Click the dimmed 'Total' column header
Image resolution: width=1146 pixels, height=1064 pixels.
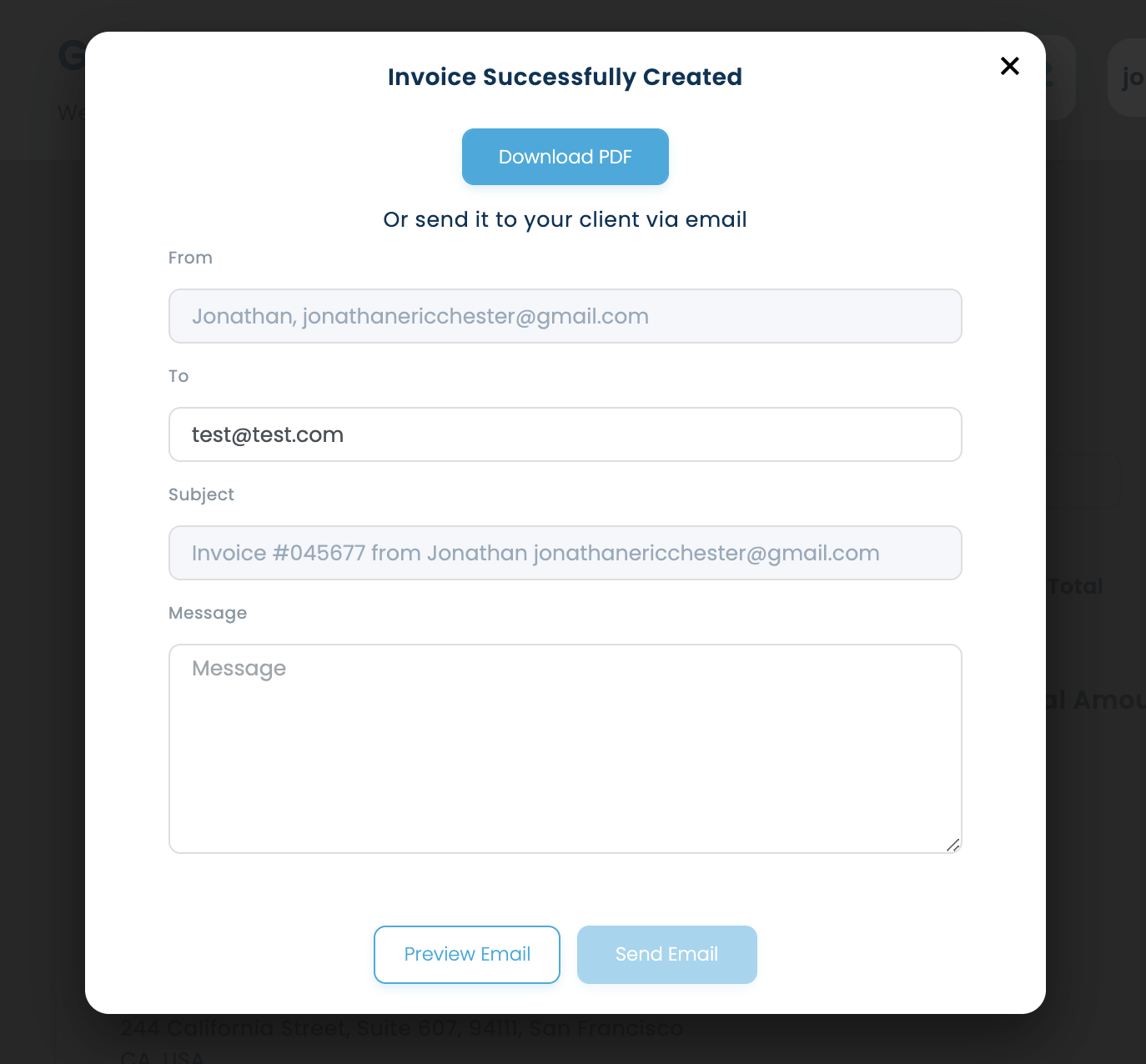(1077, 586)
